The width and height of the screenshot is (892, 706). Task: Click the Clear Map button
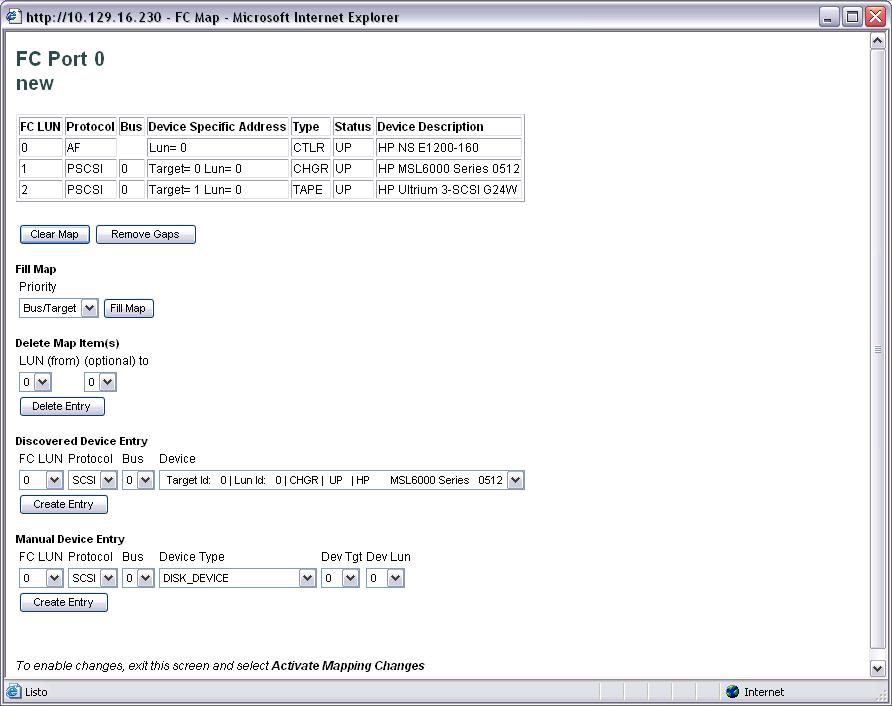click(55, 234)
